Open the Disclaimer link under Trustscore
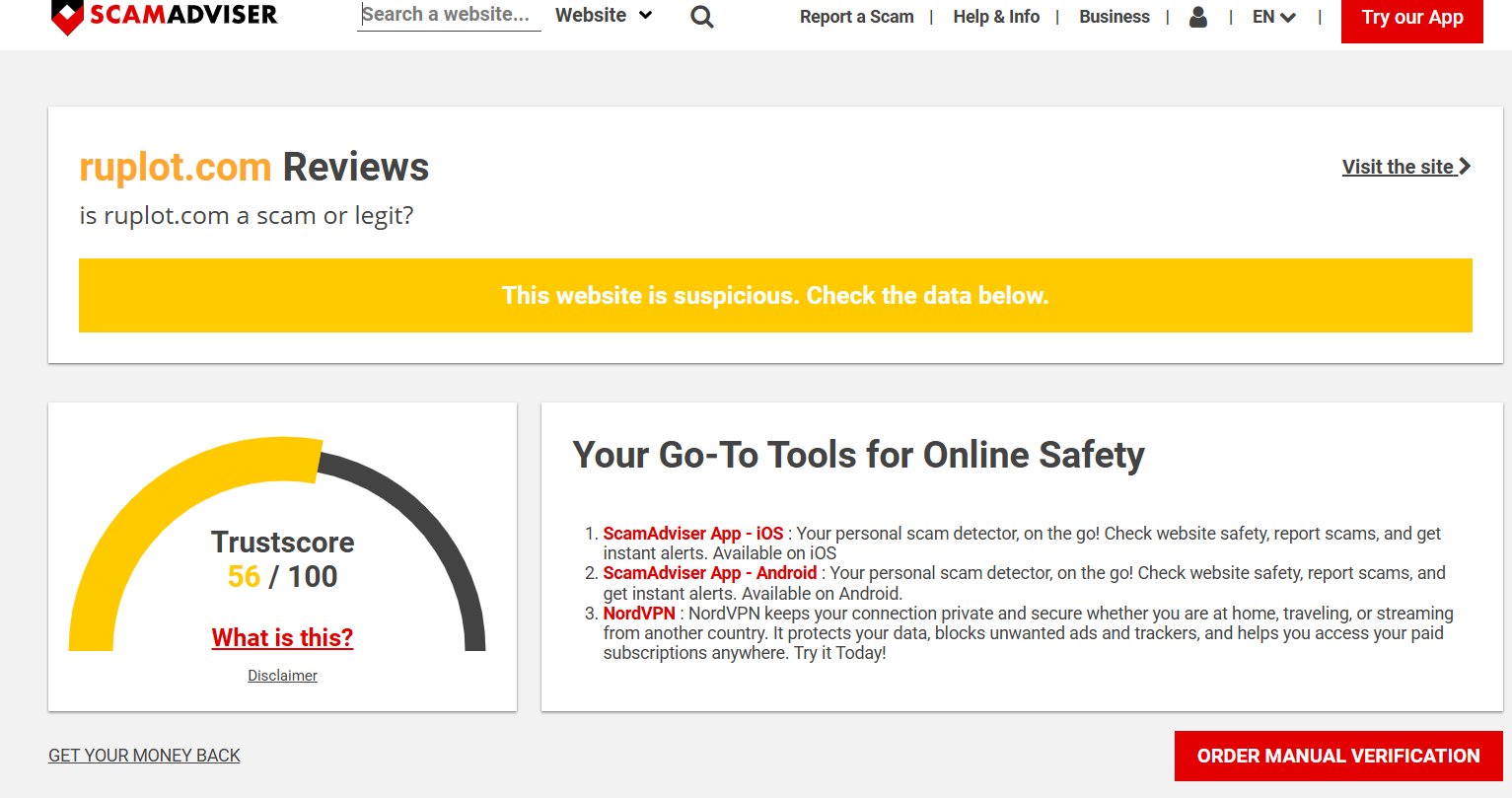This screenshot has width=1512, height=798. pyautogui.click(x=282, y=676)
